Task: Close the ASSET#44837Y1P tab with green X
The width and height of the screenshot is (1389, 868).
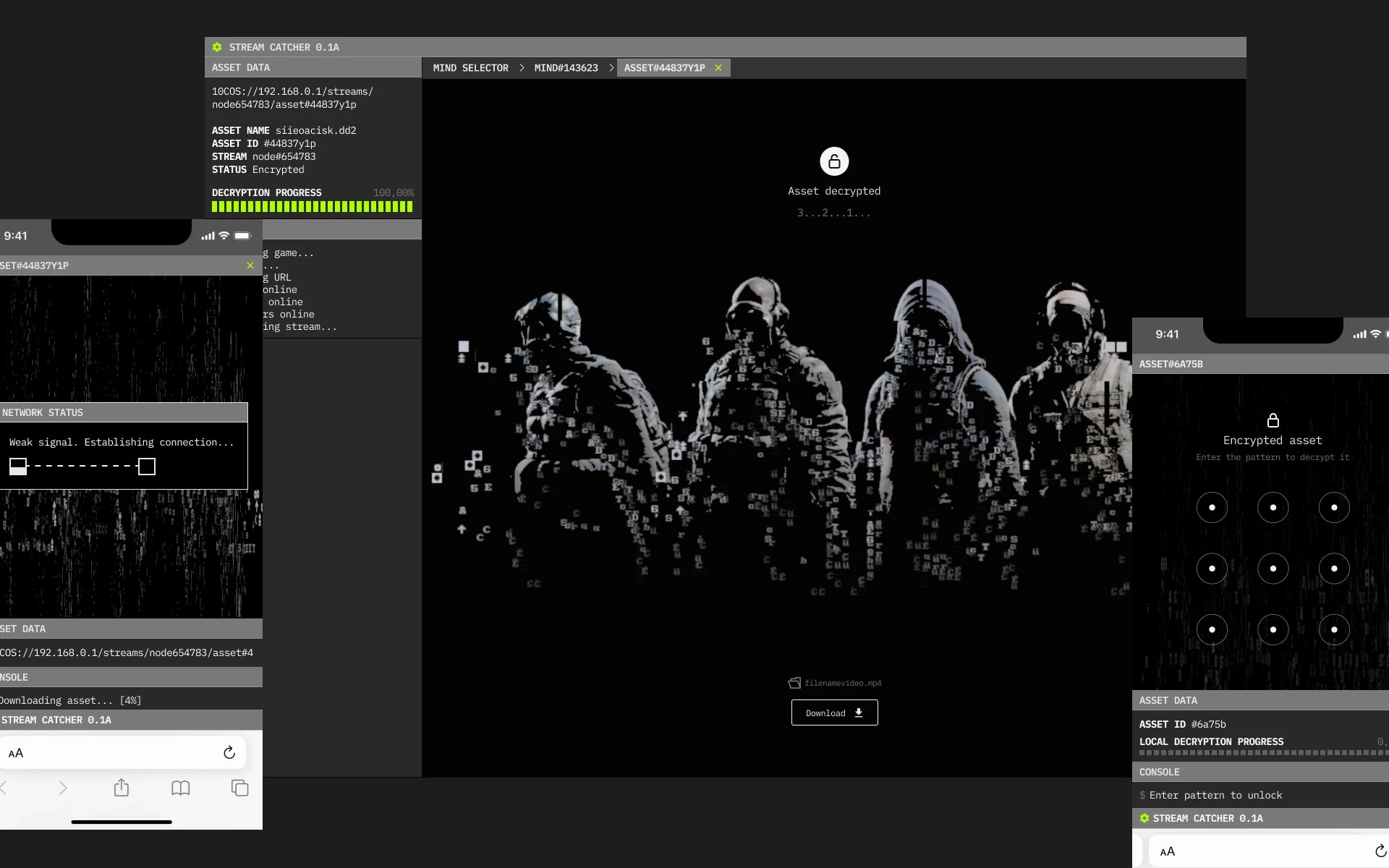Action: [x=718, y=68]
